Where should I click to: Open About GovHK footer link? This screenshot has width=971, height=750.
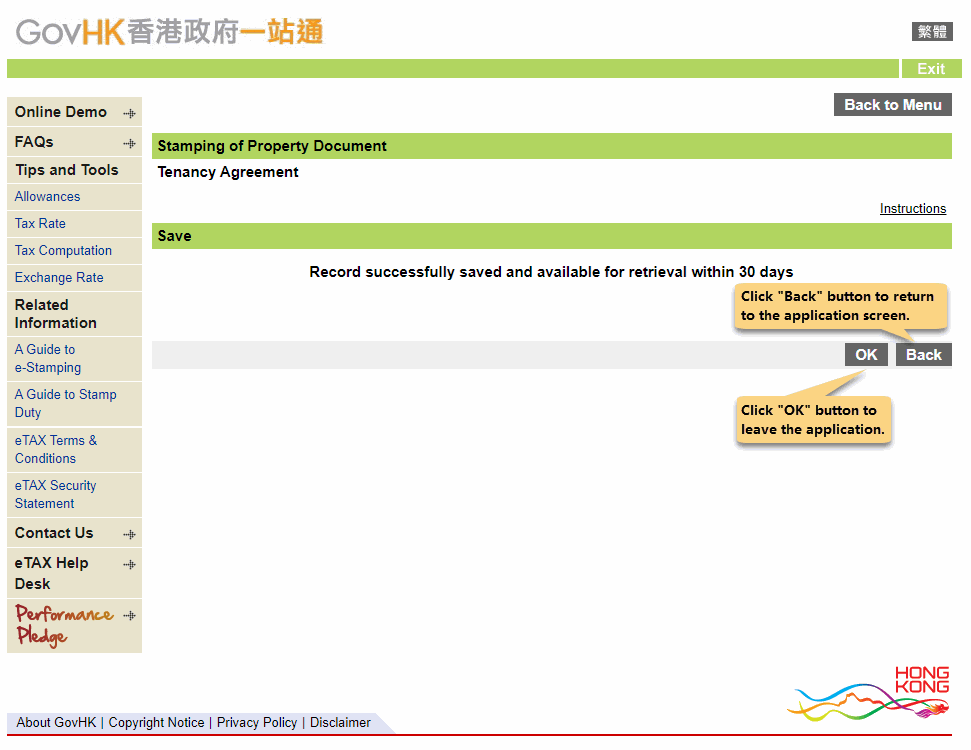(56, 723)
